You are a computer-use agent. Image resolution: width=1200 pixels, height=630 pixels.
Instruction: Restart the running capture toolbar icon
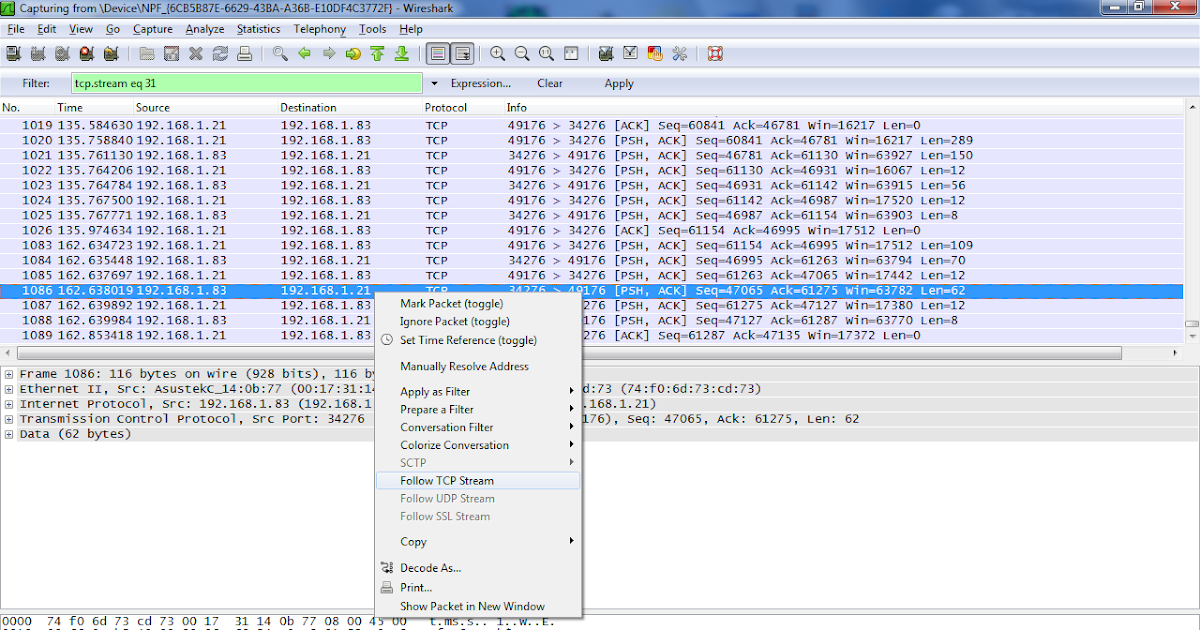pos(110,54)
